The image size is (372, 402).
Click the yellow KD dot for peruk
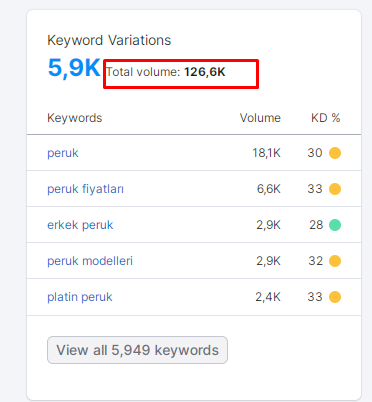pyautogui.click(x=335, y=153)
